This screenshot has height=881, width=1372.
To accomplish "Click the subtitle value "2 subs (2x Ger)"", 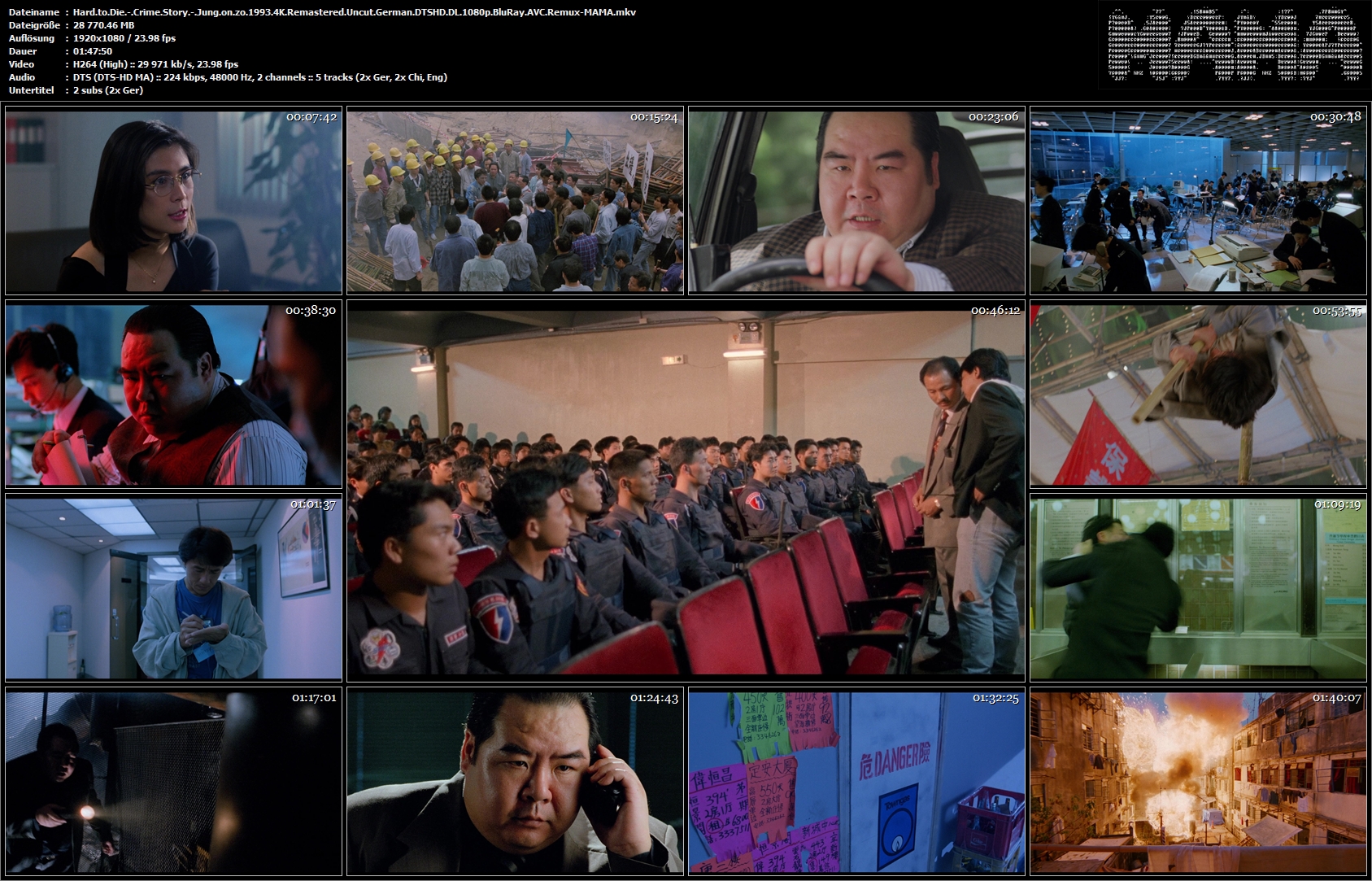I will [x=108, y=90].
